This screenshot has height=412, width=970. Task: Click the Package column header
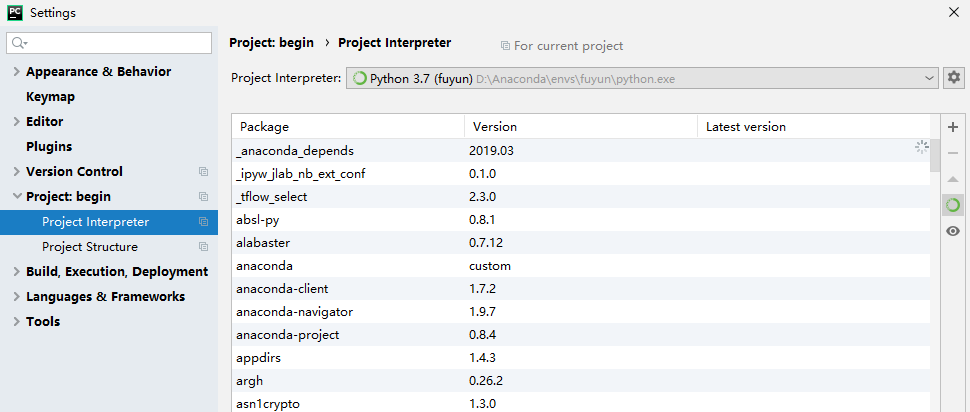click(348, 127)
